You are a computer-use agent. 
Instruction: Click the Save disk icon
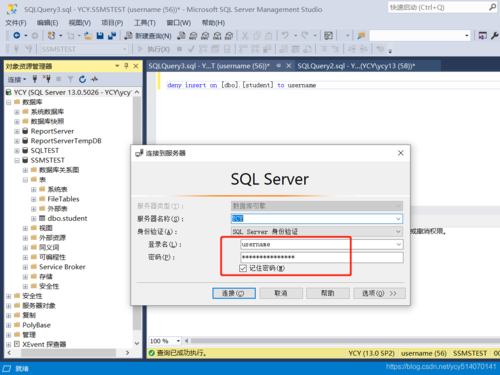pos(100,36)
